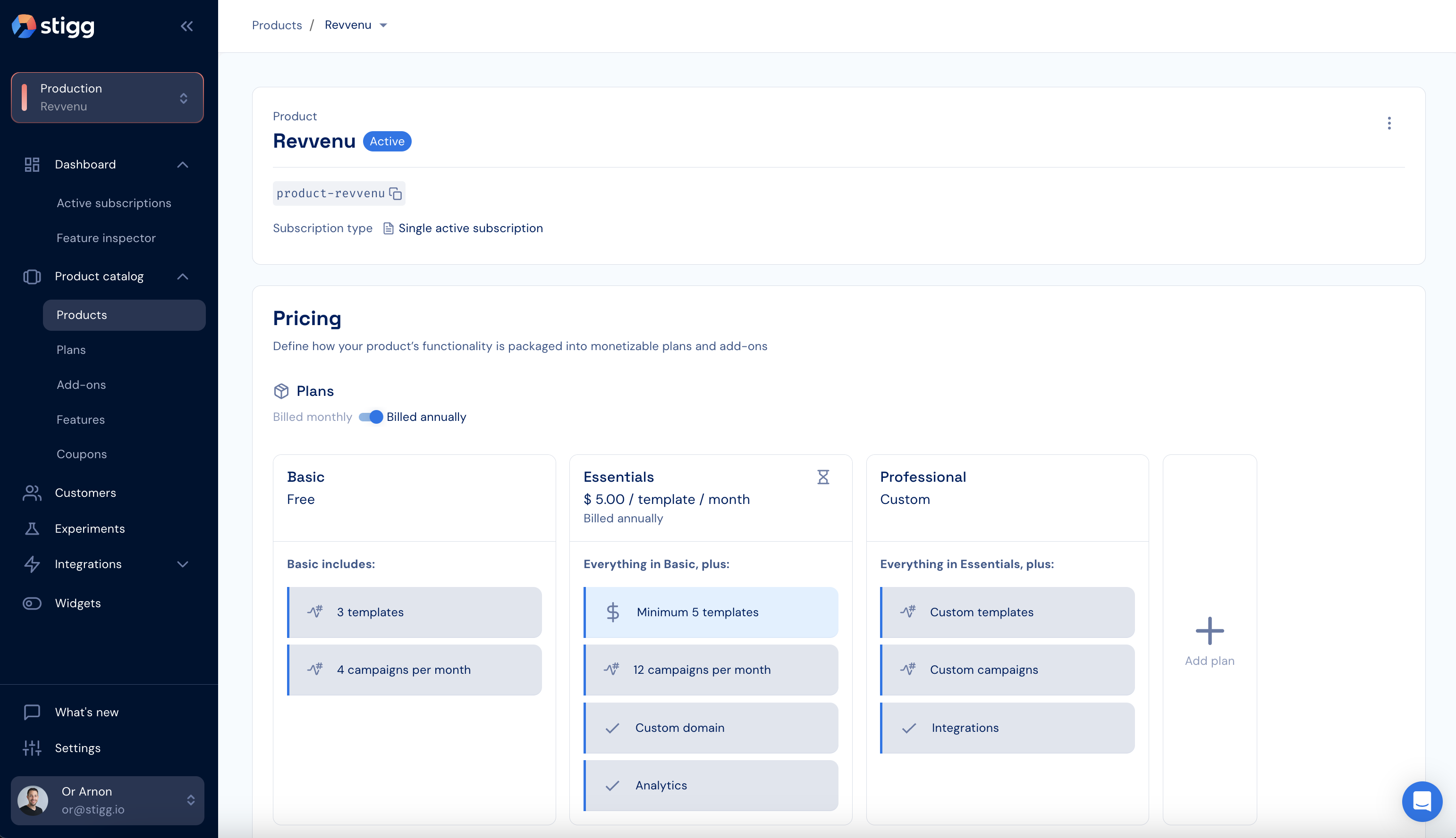Open the product three-dot options menu
This screenshot has width=1456, height=838.
tap(1389, 123)
